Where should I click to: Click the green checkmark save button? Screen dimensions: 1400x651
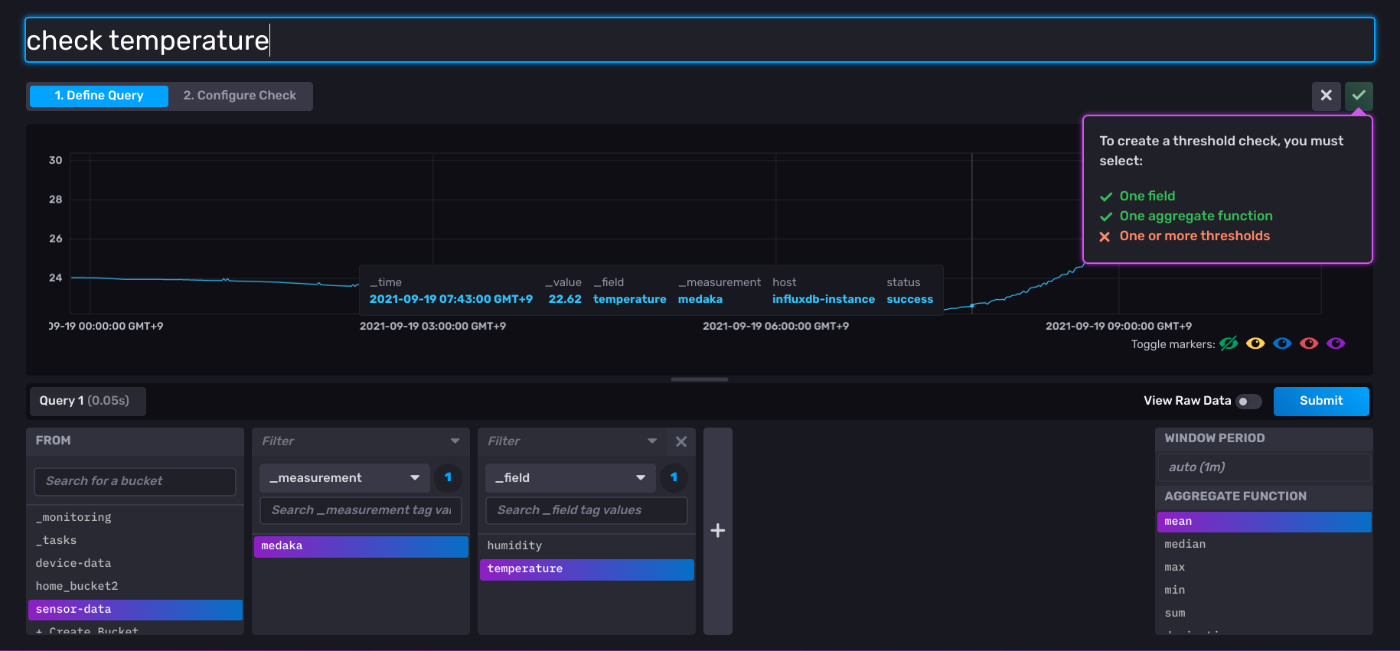point(1359,96)
